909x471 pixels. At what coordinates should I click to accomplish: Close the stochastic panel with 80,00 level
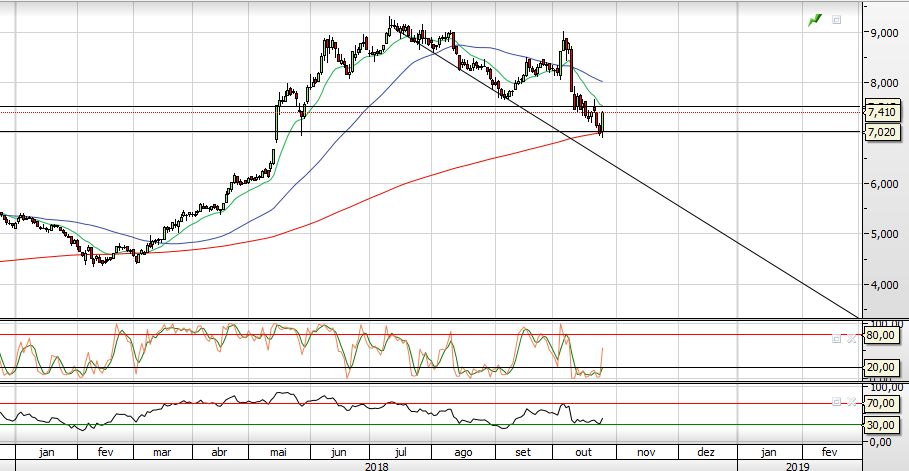851,339
